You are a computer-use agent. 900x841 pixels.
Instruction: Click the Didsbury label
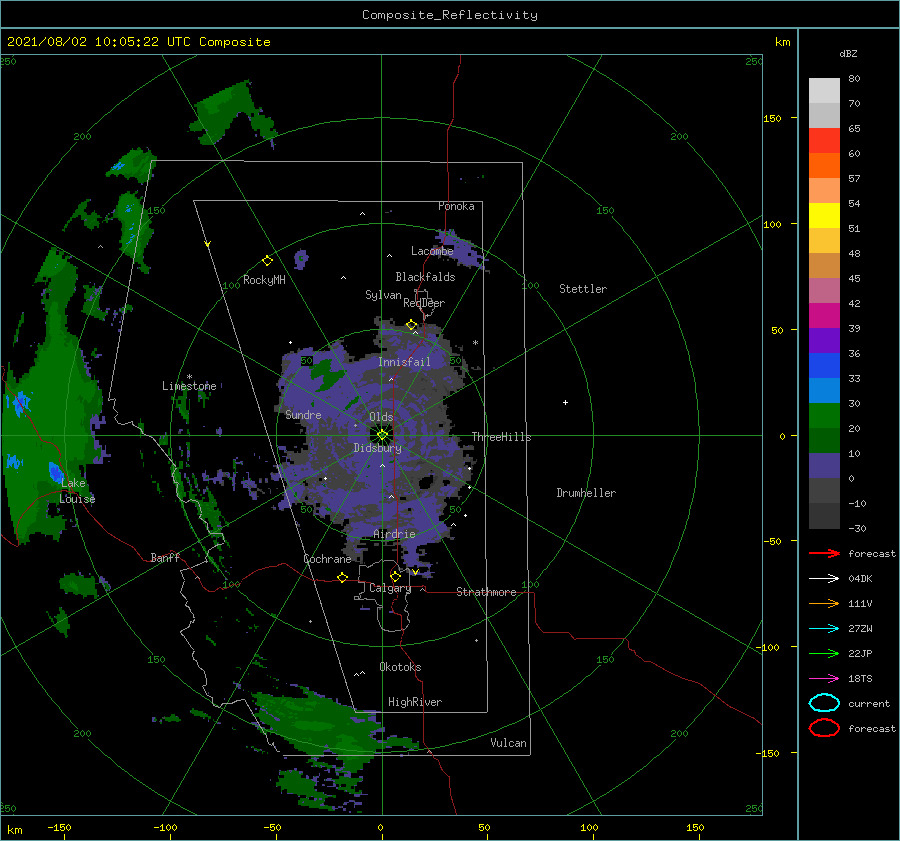tap(378, 448)
